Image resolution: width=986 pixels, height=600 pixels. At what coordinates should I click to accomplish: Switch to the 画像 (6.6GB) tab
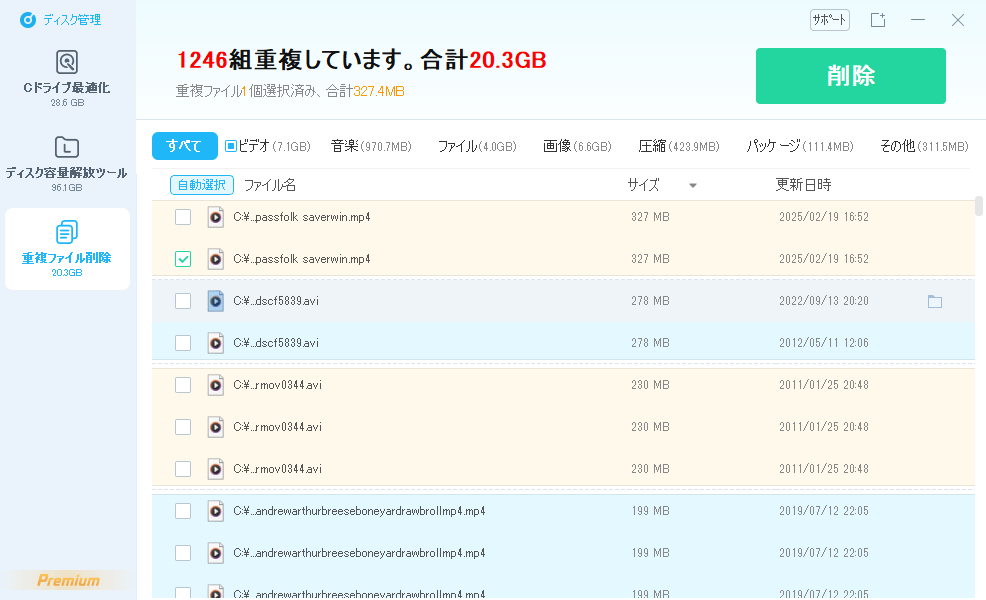click(x=577, y=147)
